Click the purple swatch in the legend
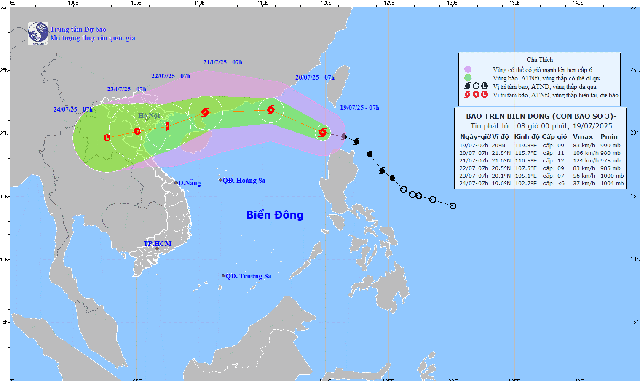 click(467, 69)
